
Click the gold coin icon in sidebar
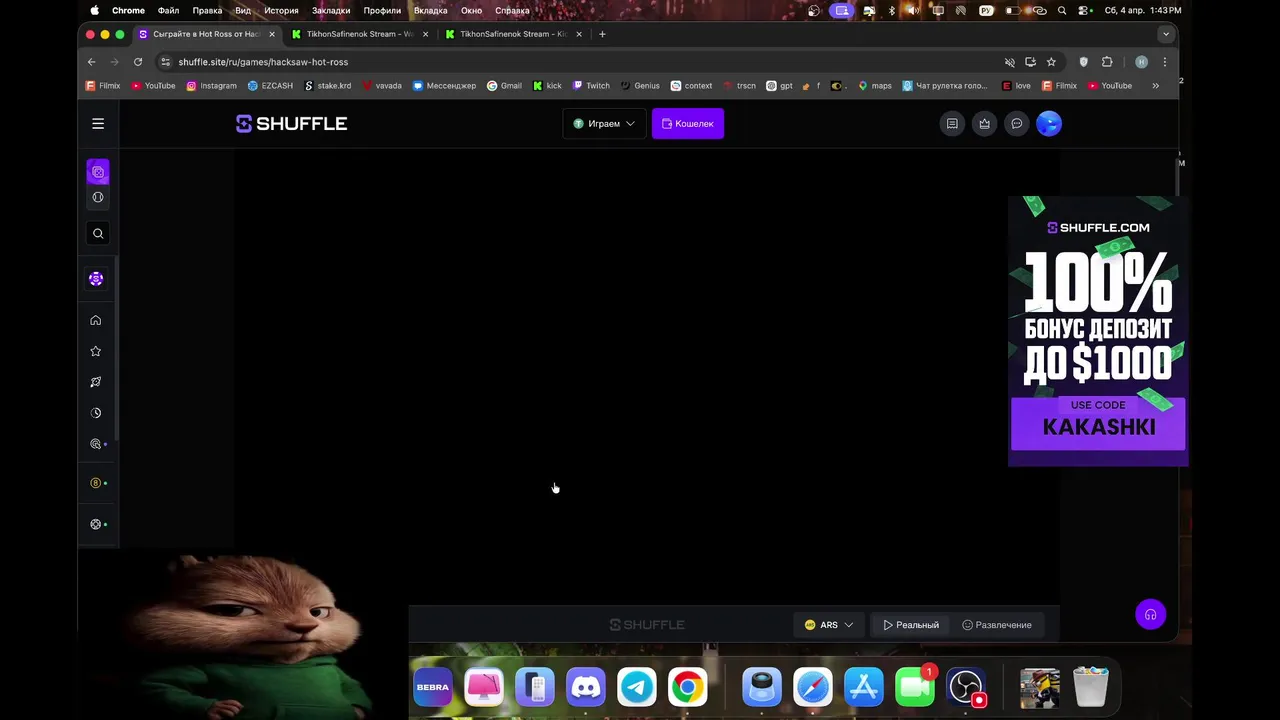tap(96, 483)
